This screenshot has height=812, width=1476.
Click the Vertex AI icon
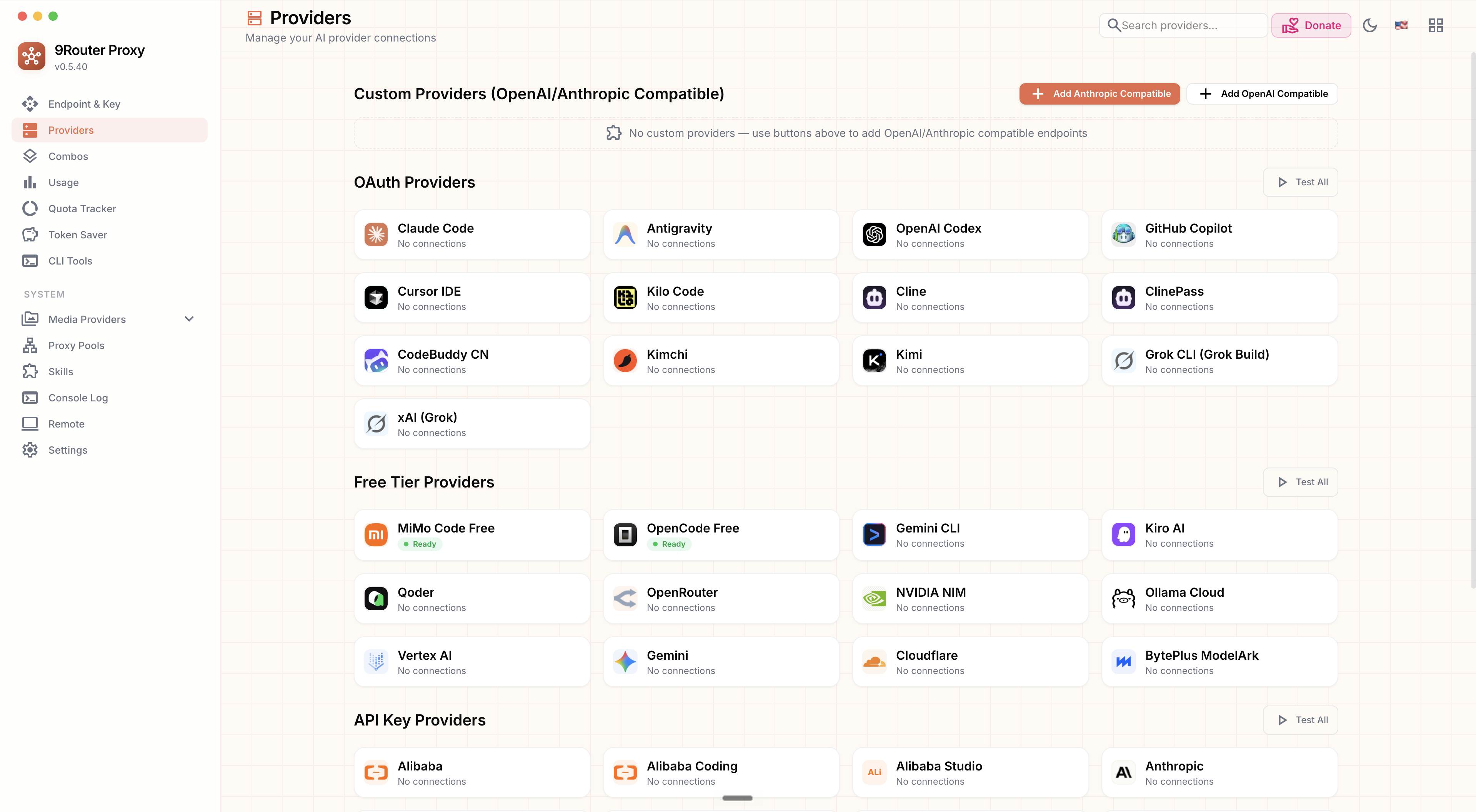pyautogui.click(x=376, y=662)
